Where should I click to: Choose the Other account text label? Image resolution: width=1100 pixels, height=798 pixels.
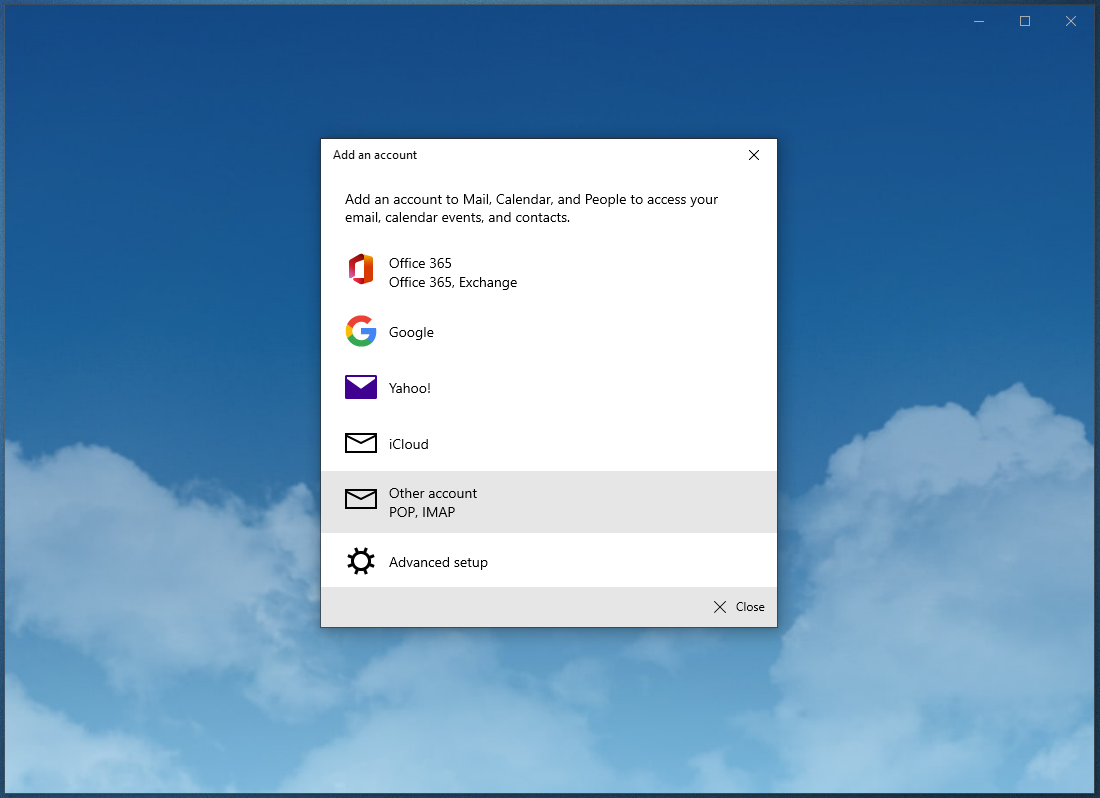point(433,493)
